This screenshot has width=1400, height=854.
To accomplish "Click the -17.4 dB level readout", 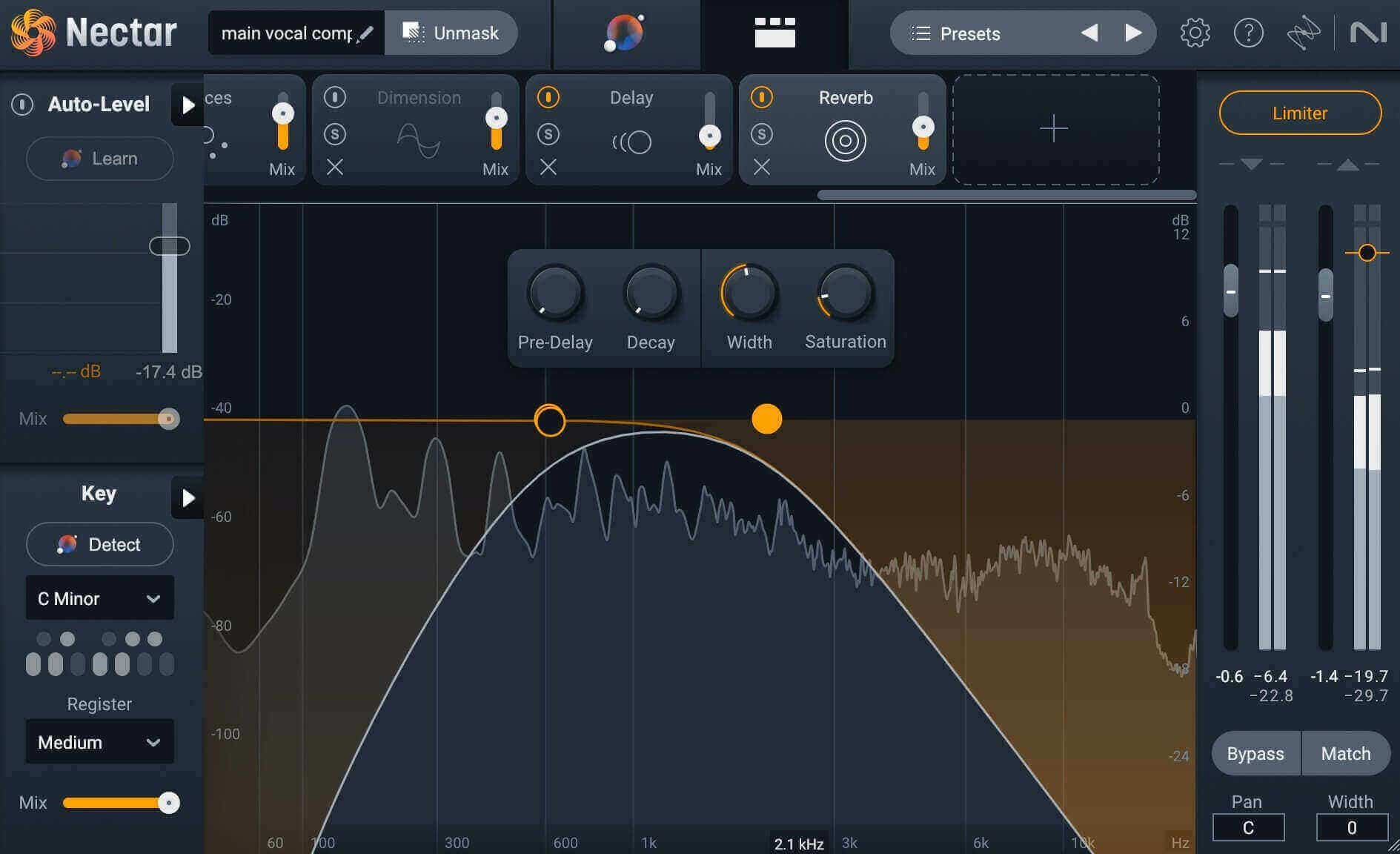I will click(x=168, y=371).
